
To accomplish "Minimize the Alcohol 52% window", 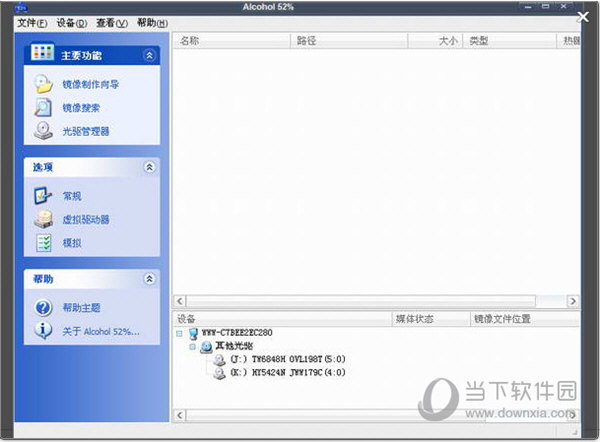I will [528, 7].
